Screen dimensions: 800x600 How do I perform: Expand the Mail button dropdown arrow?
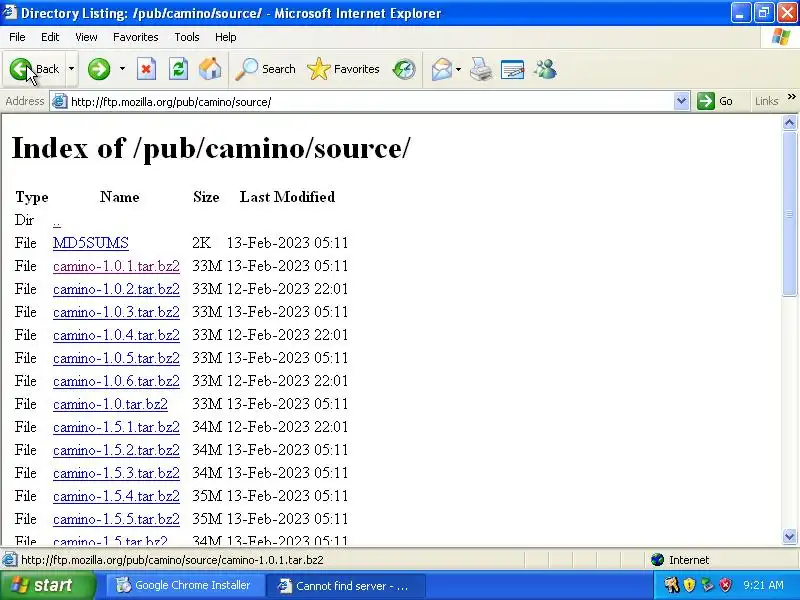(x=458, y=69)
